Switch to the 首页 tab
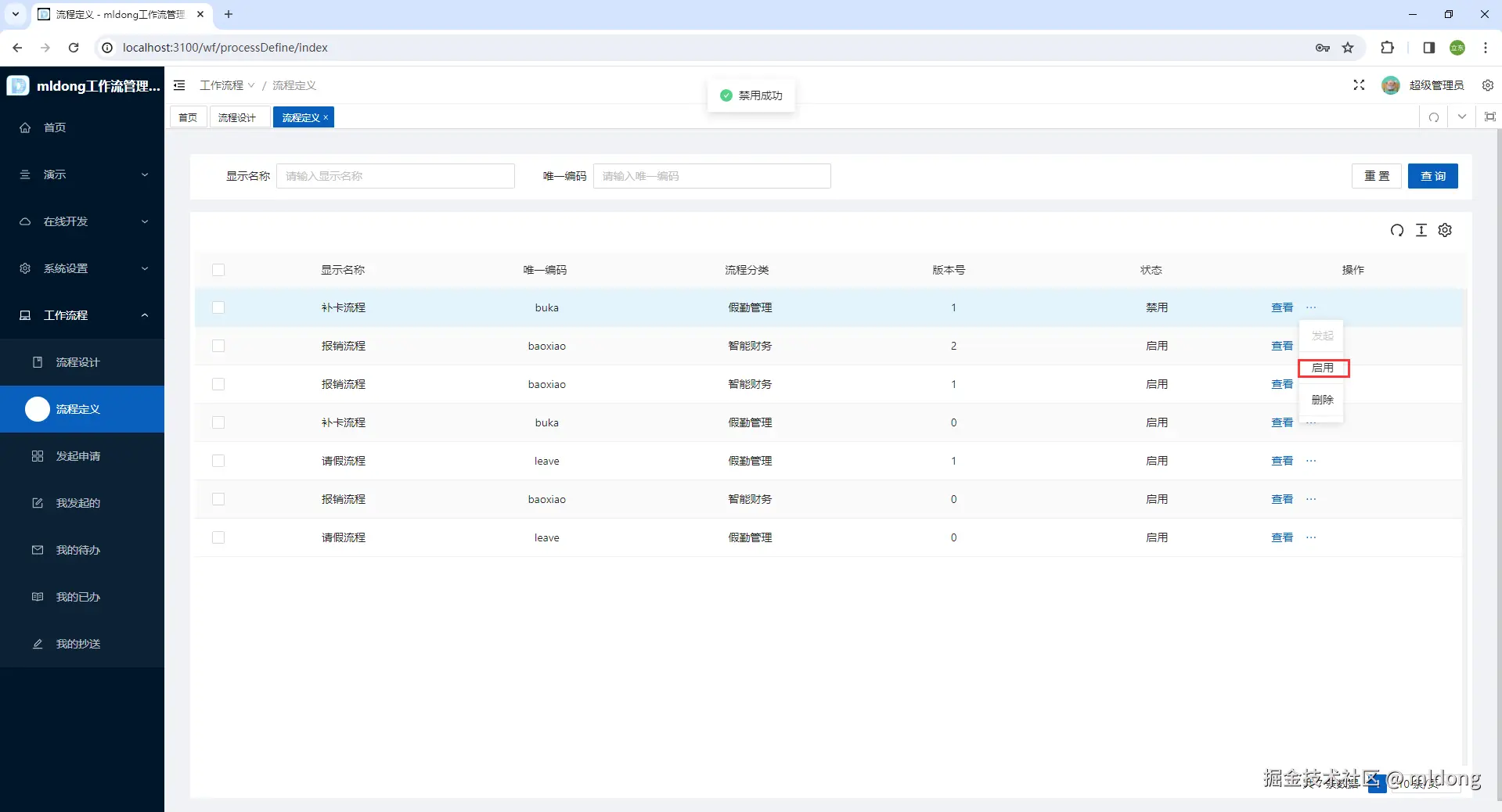Image resolution: width=1502 pixels, height=812 pixels. point(188,117)
